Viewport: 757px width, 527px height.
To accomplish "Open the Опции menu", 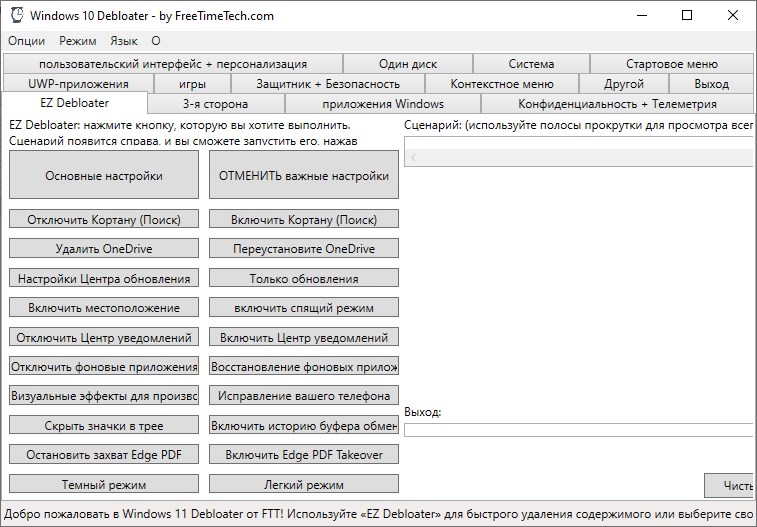I will [27, 41].
